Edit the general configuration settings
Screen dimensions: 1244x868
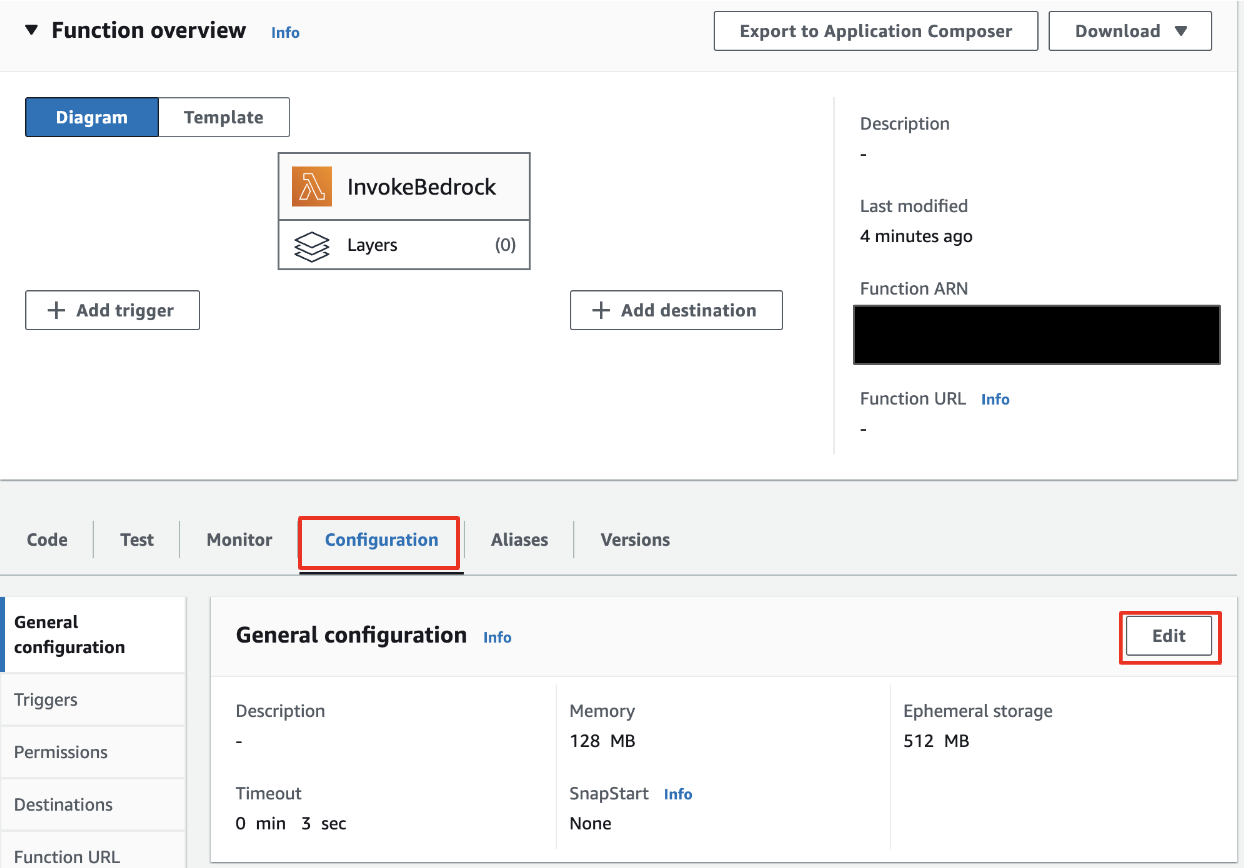(x=1169, y=636)
